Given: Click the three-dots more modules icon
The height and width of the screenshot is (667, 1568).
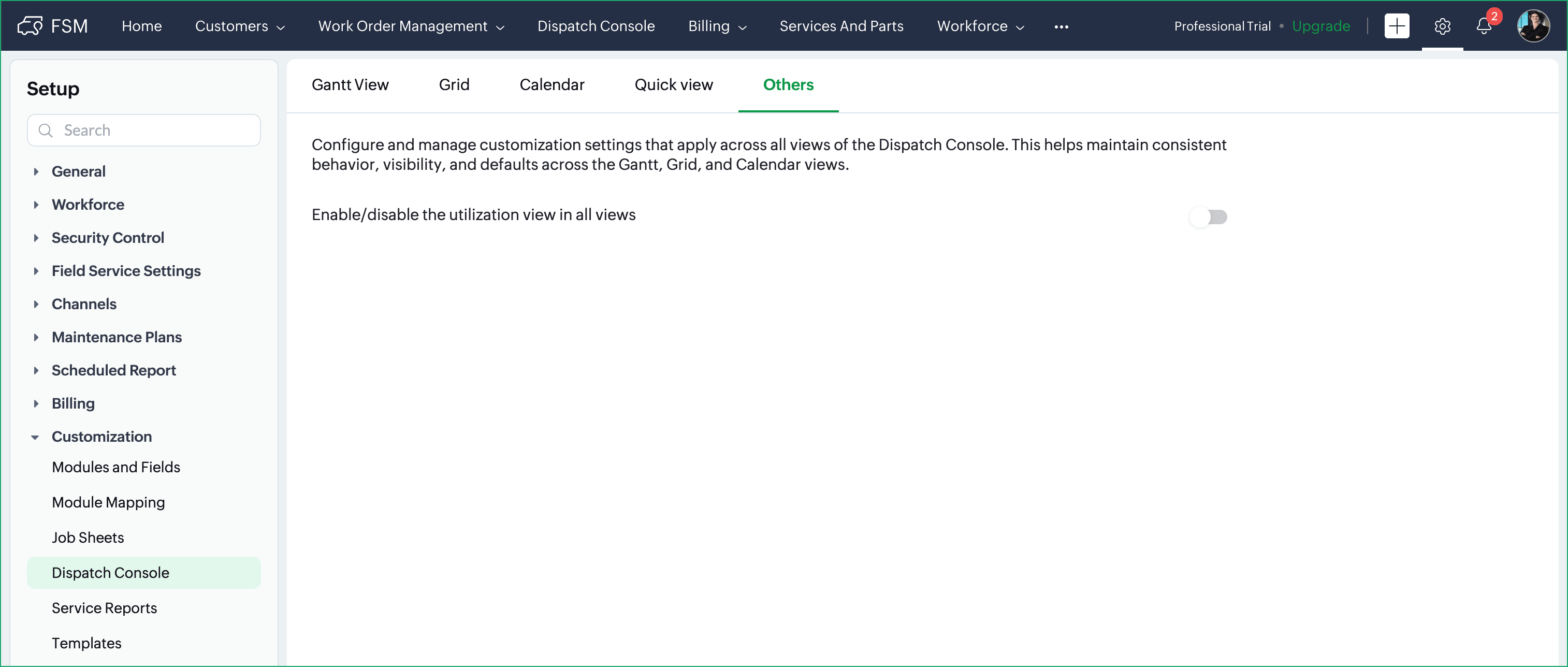Looking at the screenshot, I should 1061,27.
